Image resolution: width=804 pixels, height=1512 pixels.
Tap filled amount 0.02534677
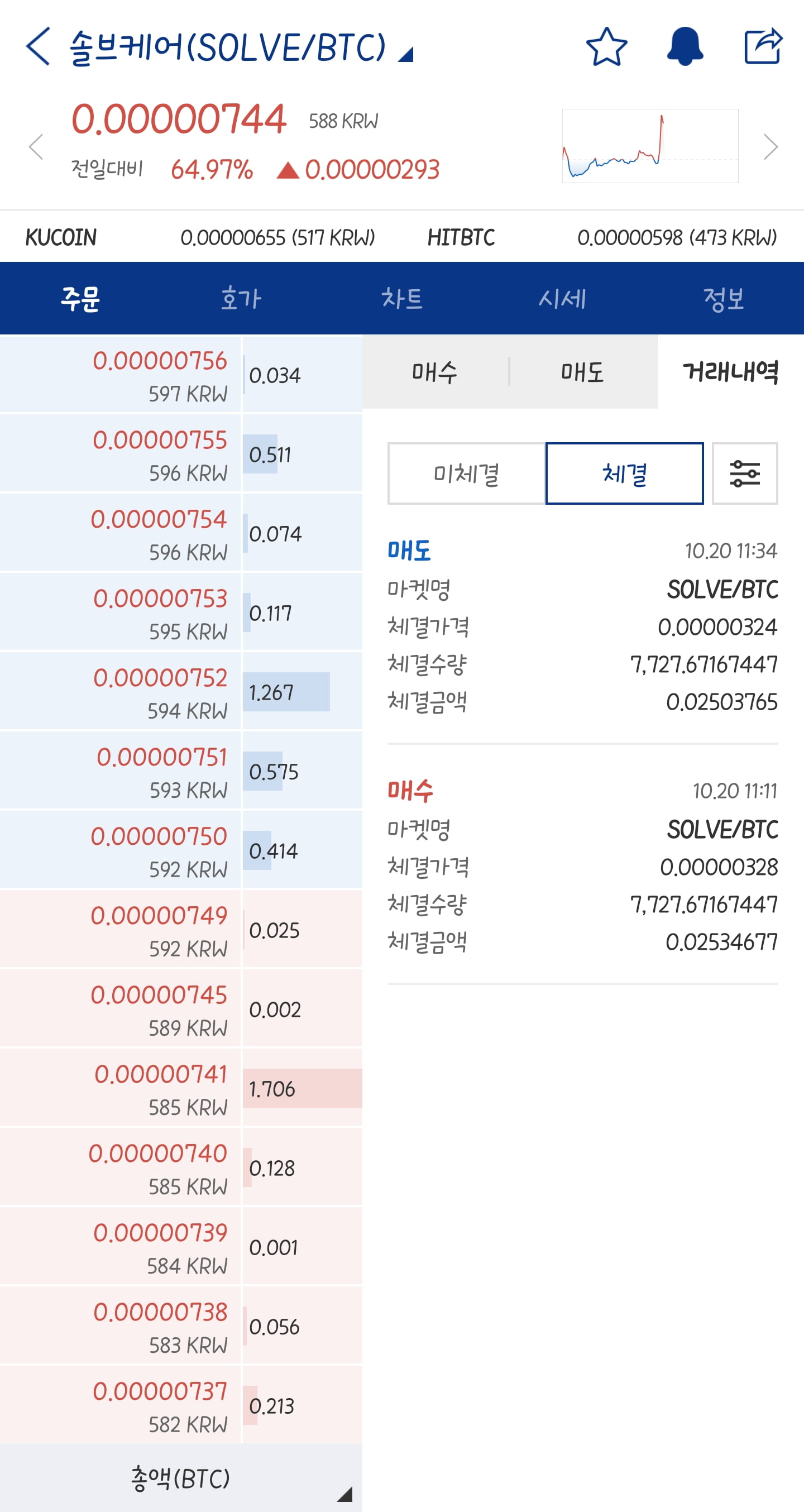click(x=721, y=941)
